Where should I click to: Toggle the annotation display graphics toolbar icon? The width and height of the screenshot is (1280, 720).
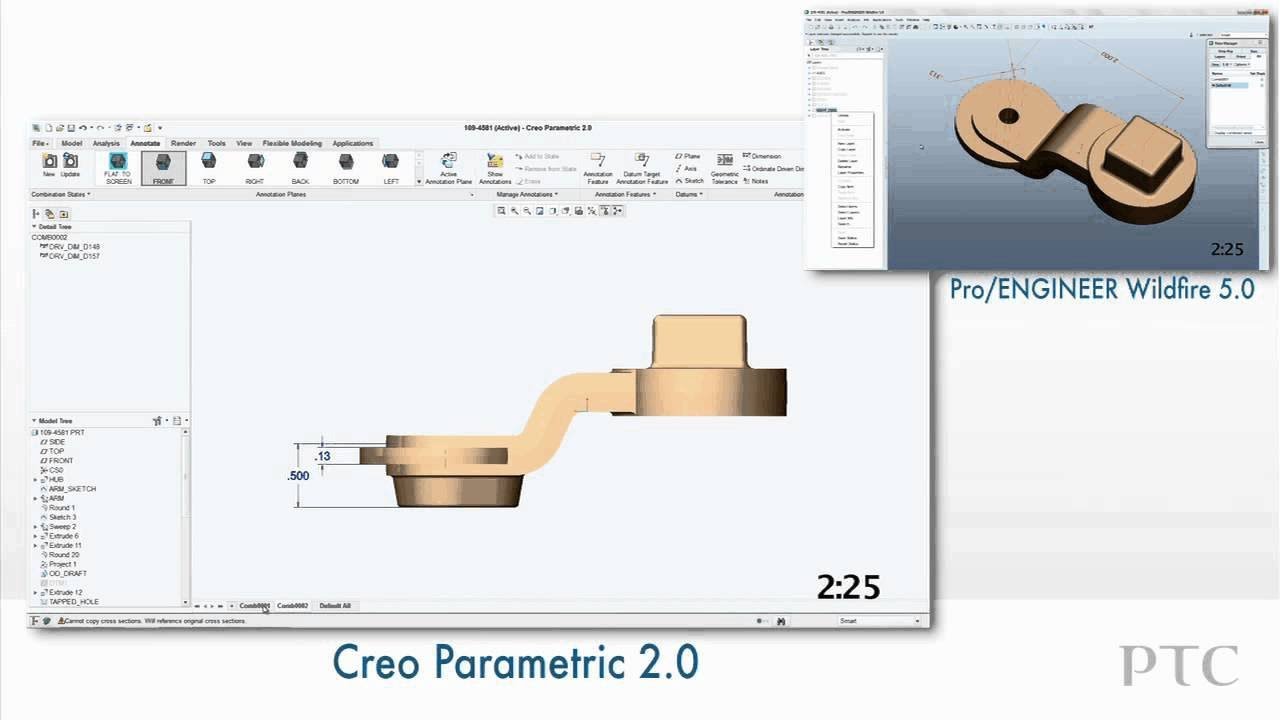pos(605,211)
